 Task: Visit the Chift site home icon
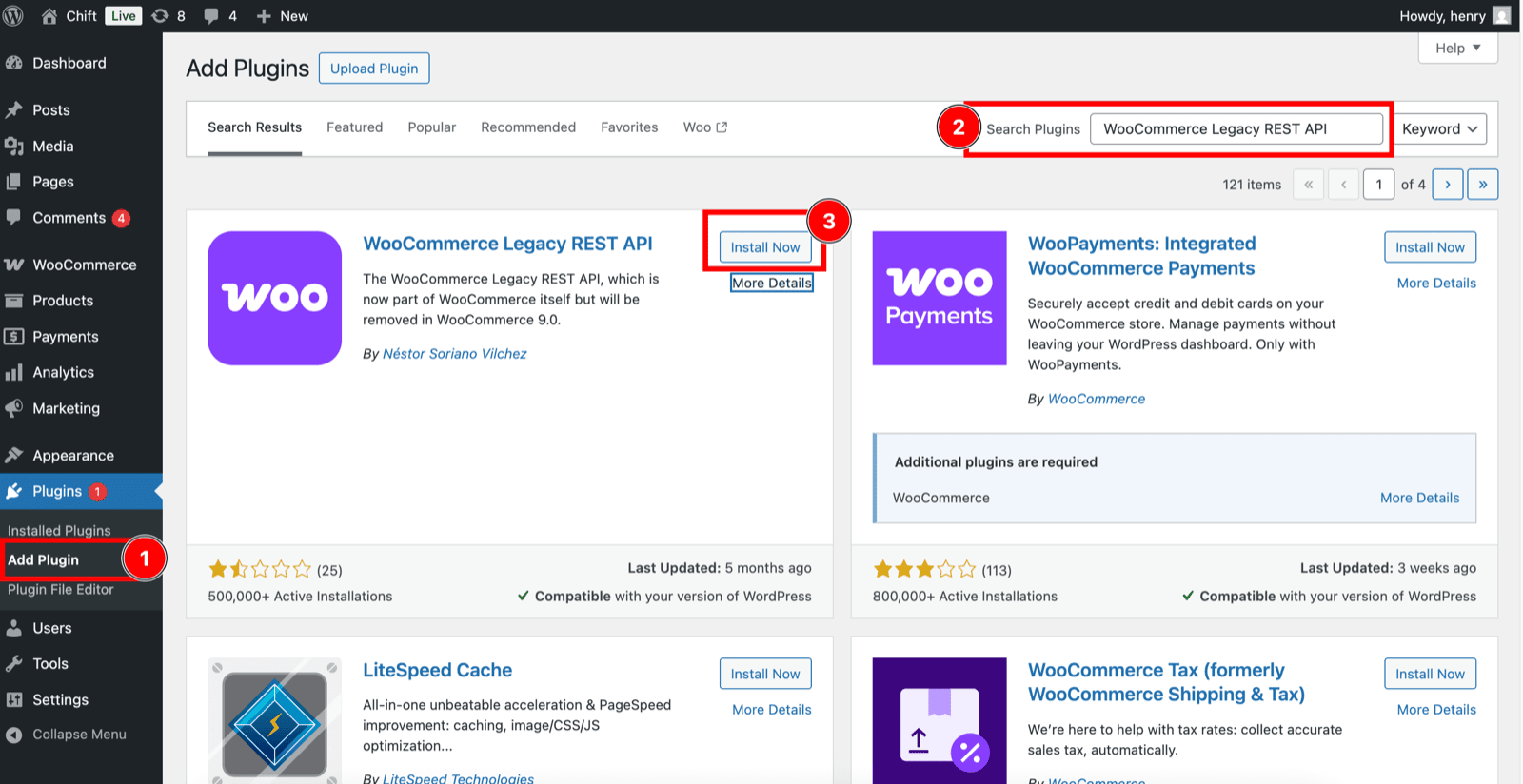tap(49, 16)
